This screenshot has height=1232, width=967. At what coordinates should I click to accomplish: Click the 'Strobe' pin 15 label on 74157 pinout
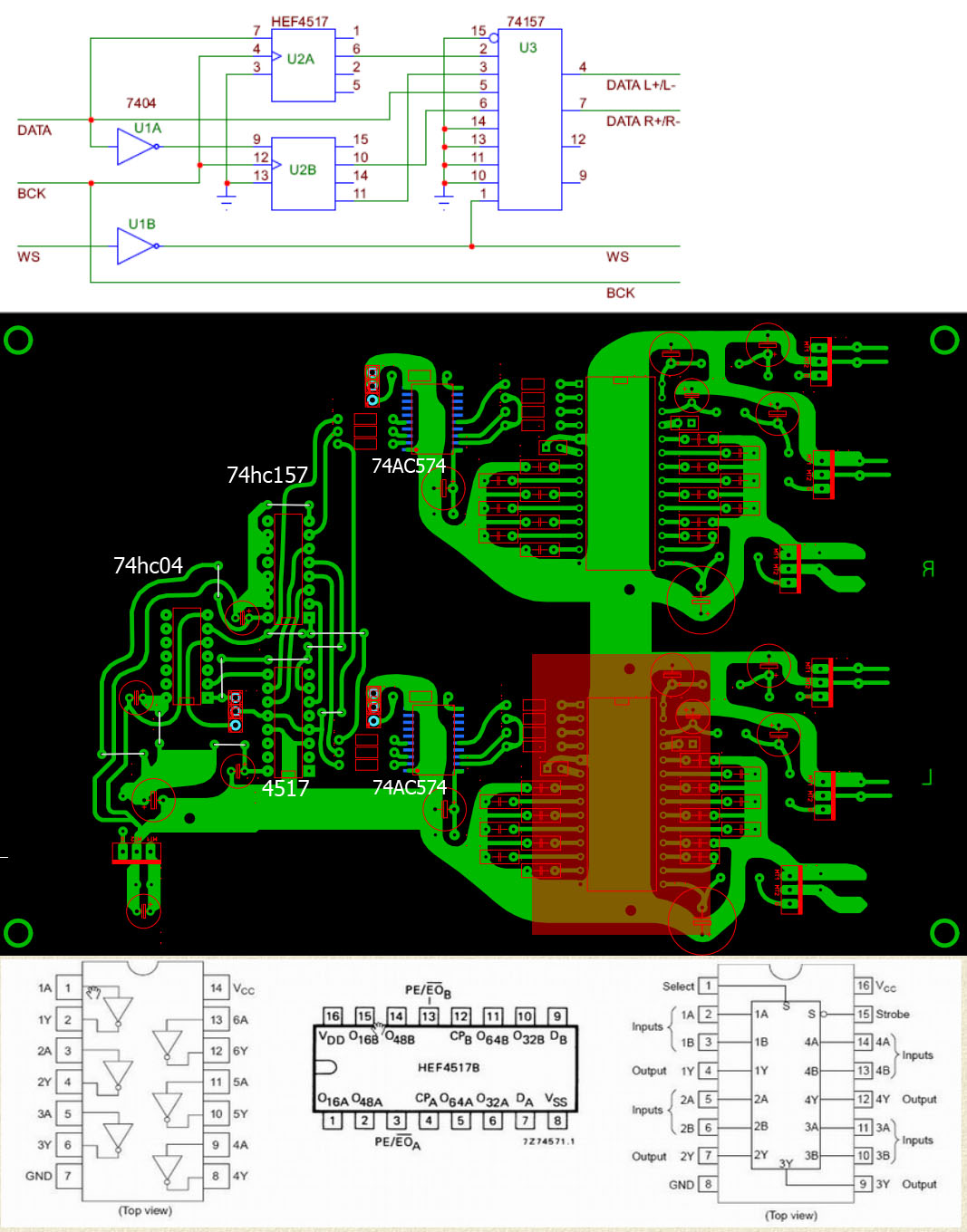coord(892,1014)
